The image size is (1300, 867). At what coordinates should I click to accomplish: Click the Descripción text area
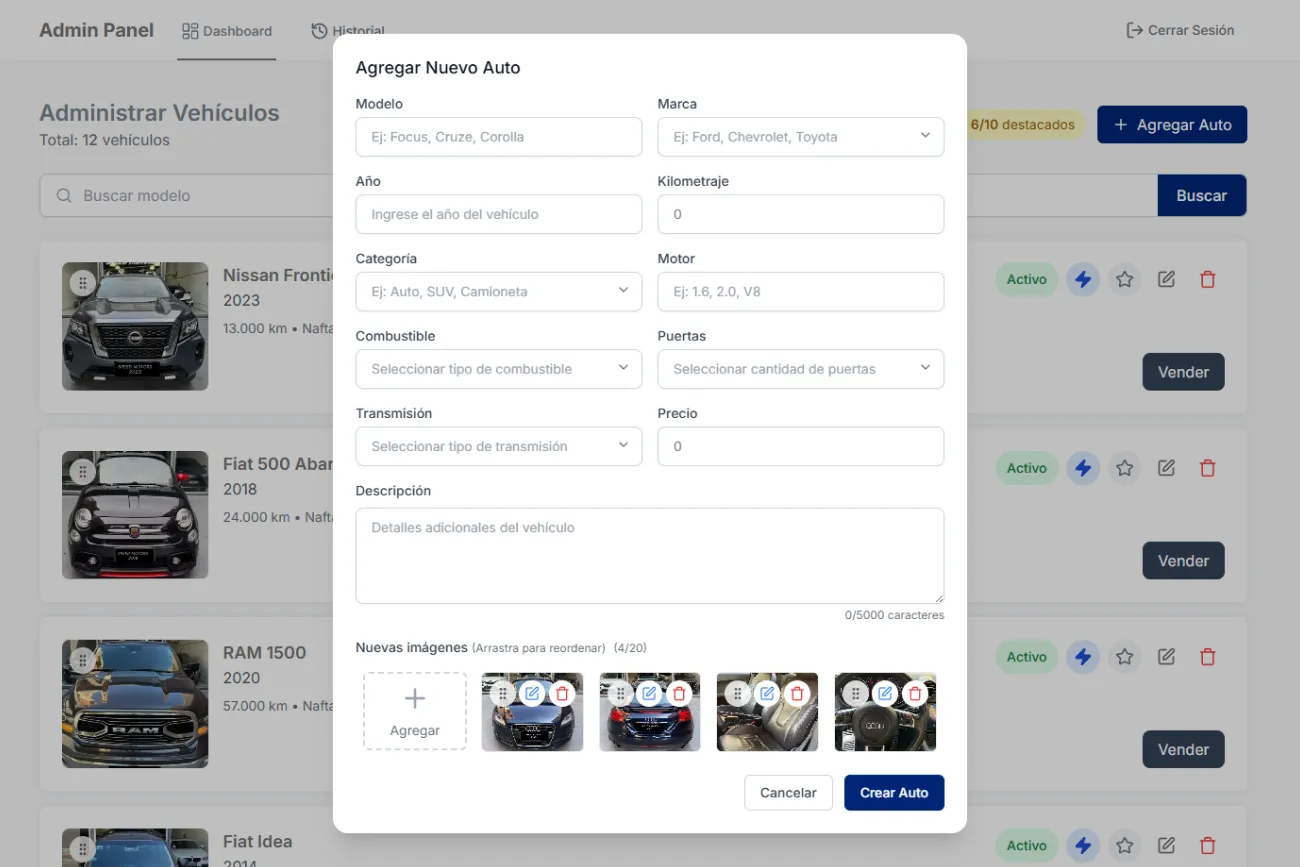tap(650, 556)
